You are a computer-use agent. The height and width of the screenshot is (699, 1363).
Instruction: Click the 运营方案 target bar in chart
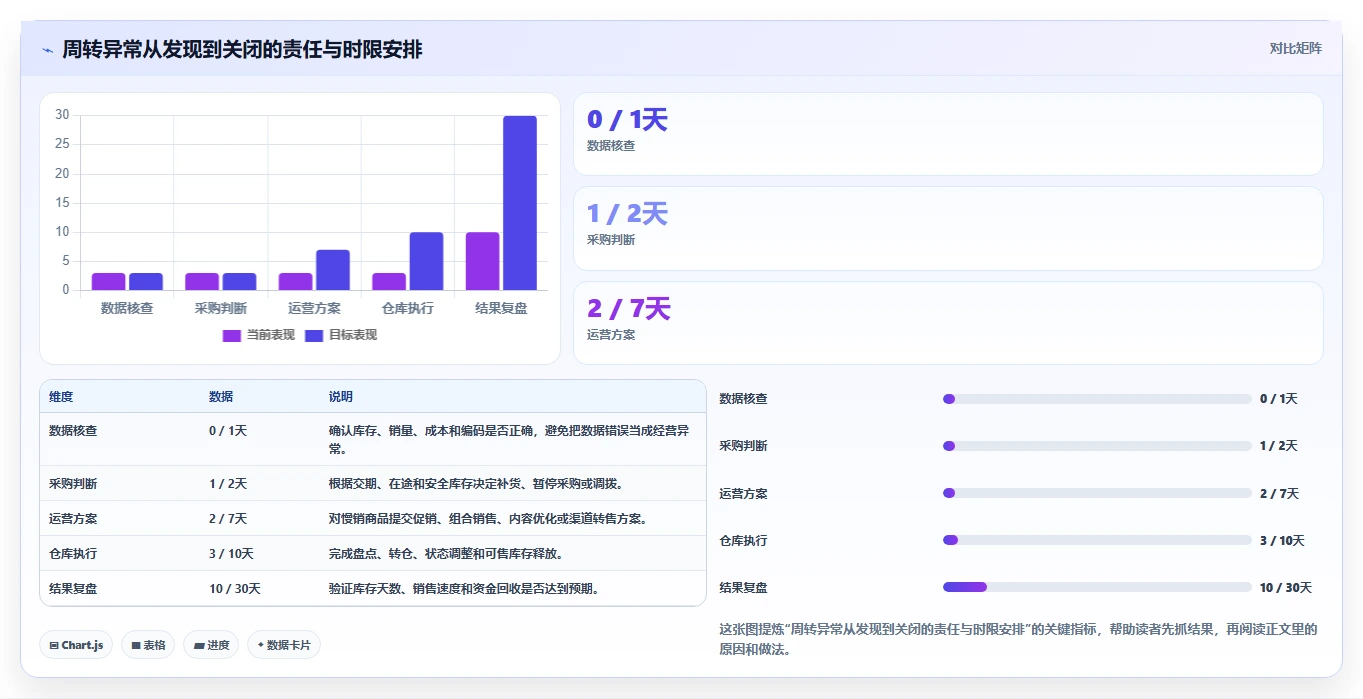(333, 270)
